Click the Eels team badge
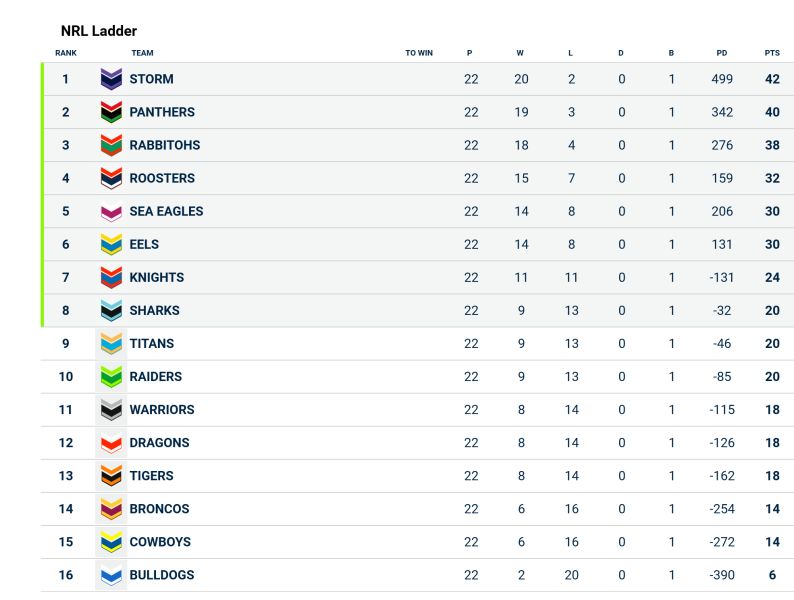Screen dimensions: 794x600 (111, 244)
